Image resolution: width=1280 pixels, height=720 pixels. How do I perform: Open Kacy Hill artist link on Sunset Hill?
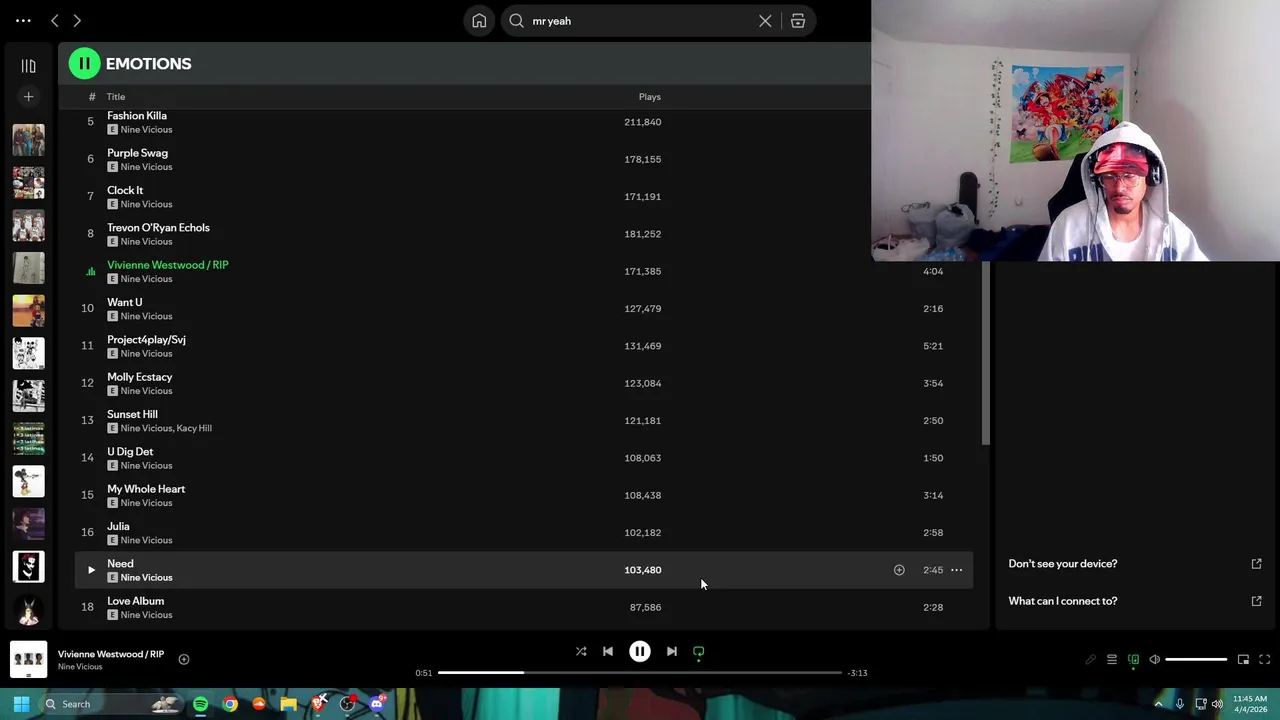(194, 428)
